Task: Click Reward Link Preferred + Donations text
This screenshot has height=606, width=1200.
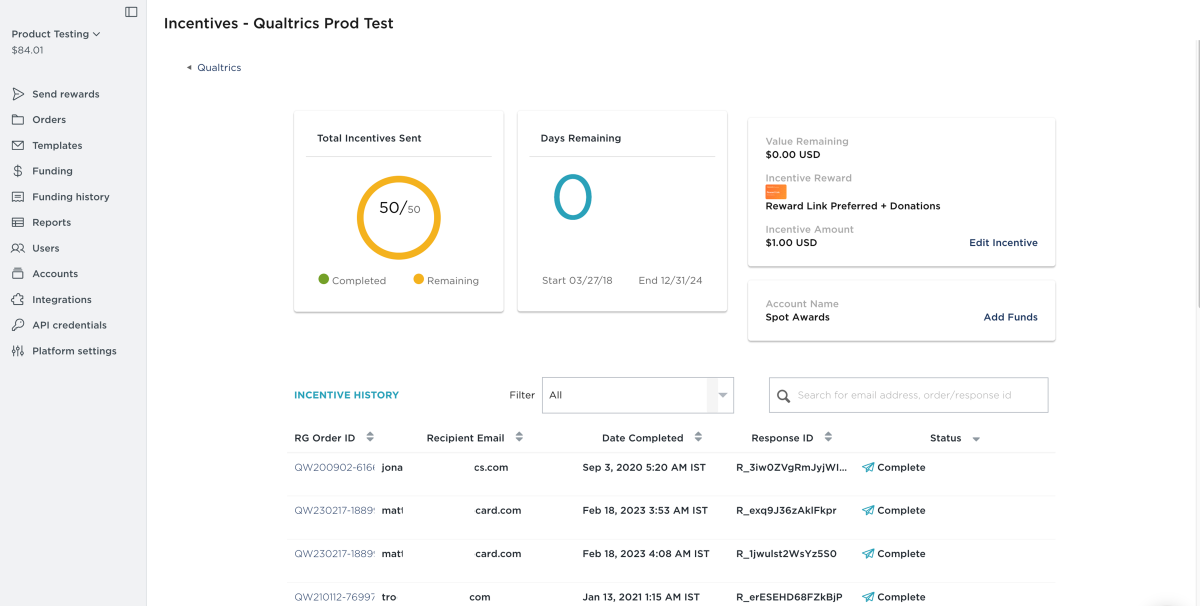Action: click(x=853, y=206)
